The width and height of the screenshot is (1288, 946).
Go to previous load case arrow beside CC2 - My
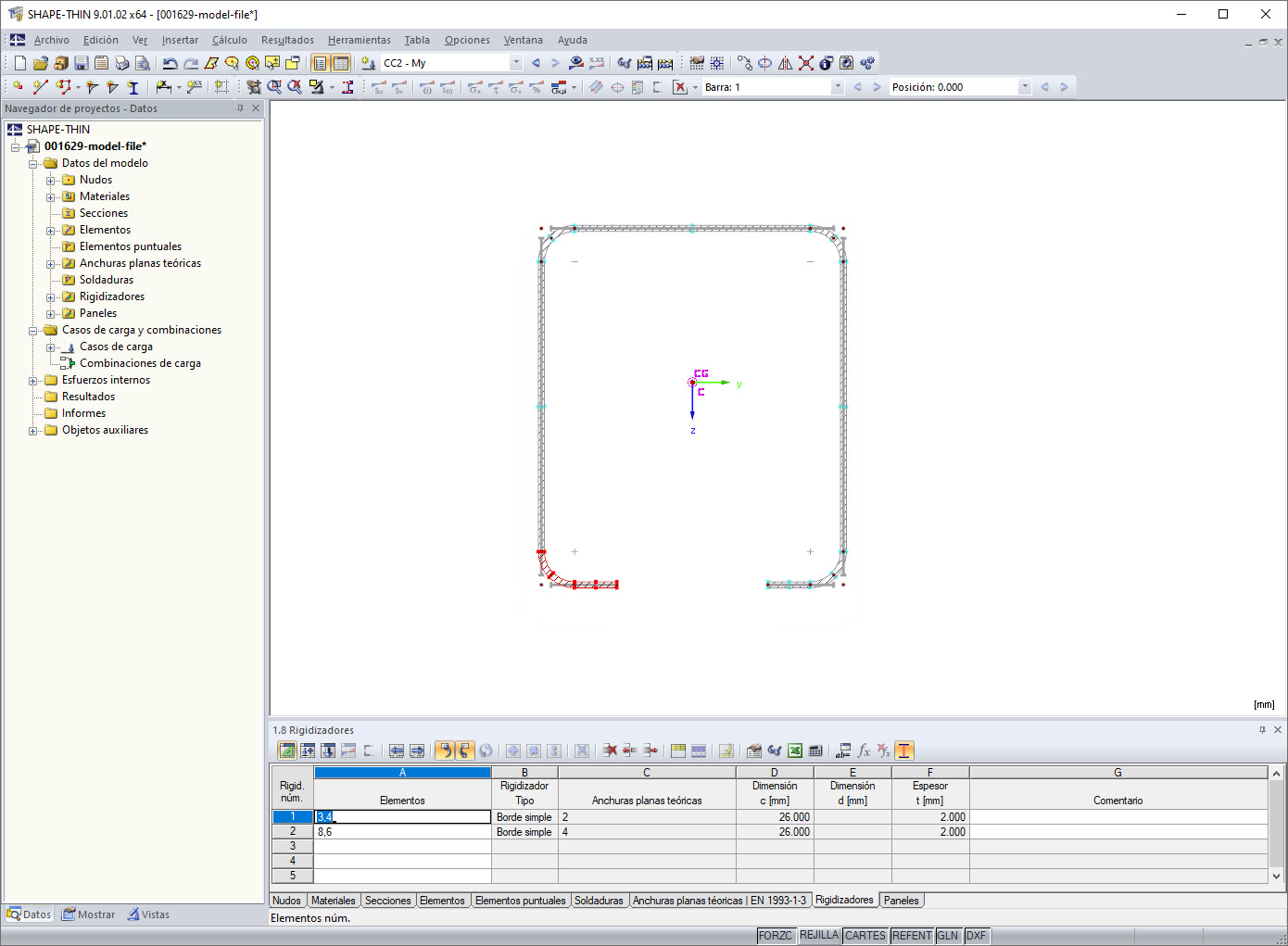(x=536, y=63)
